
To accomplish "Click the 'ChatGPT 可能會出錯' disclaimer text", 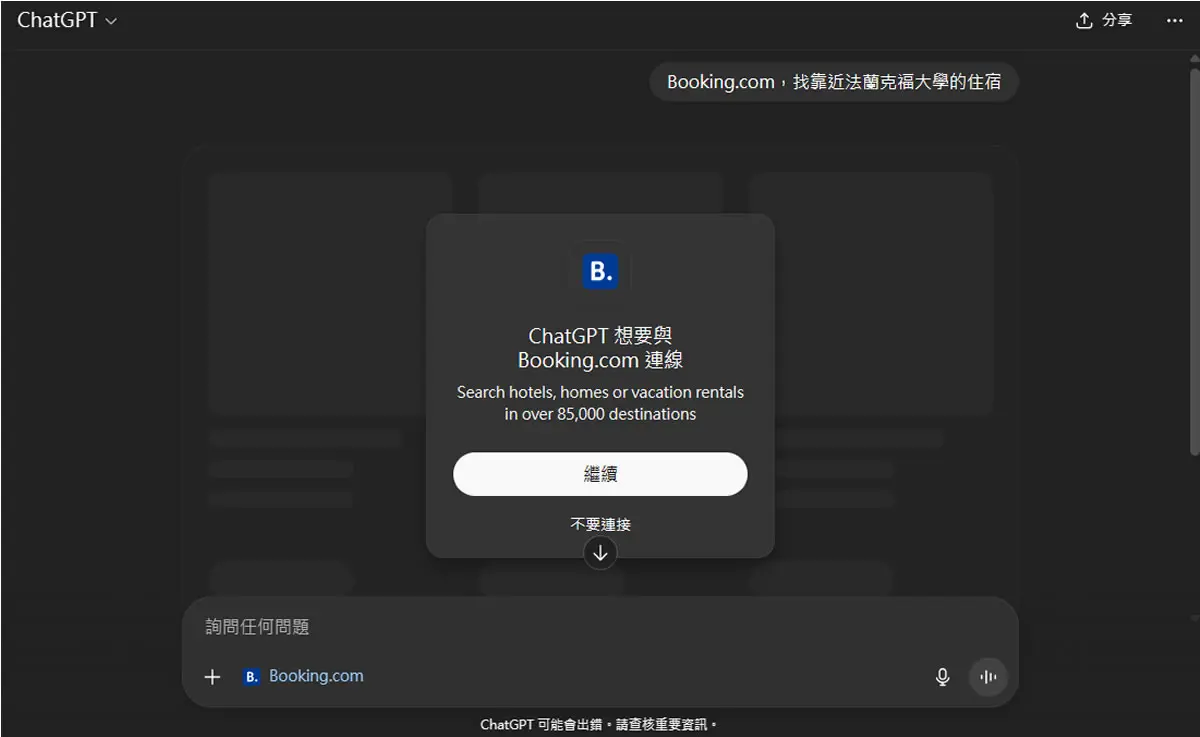I will [600, 725].
